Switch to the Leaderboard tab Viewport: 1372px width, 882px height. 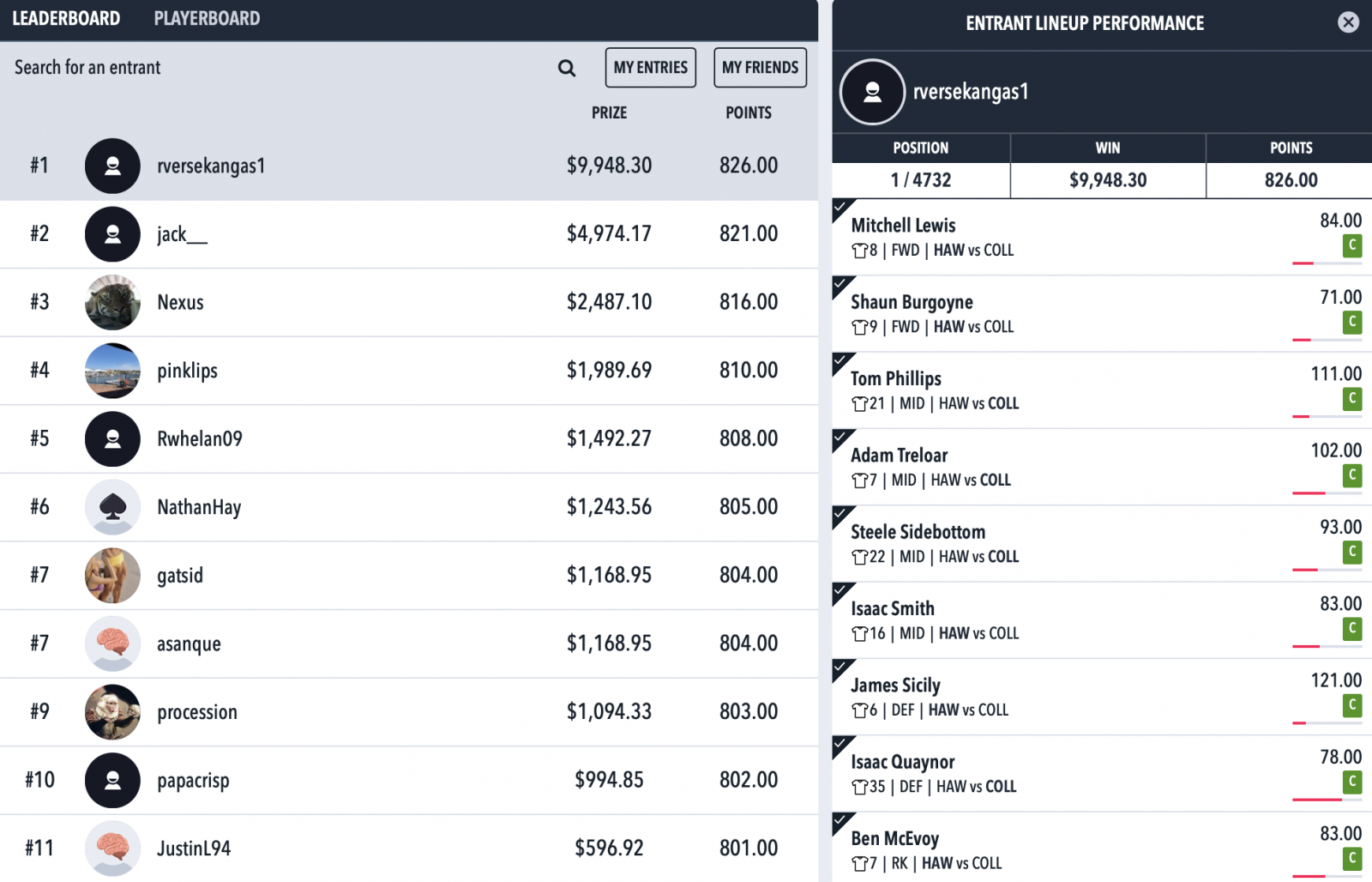coord(66,19)
